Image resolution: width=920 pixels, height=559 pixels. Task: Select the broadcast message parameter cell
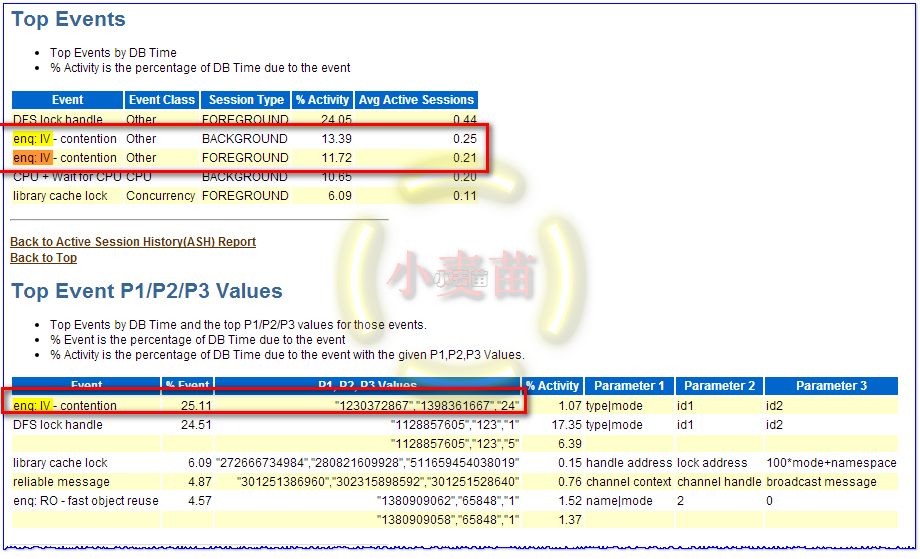(x=821, y=482)
